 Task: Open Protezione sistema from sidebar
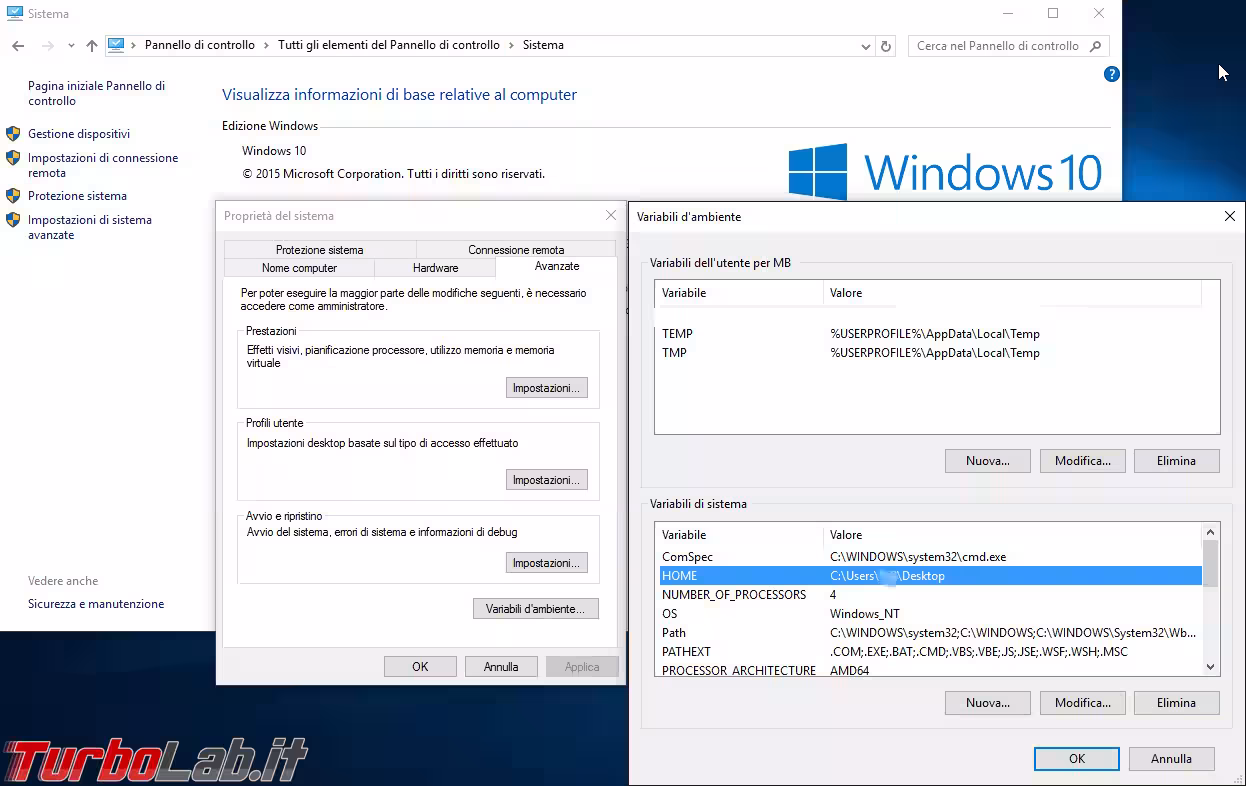(77, 196)
